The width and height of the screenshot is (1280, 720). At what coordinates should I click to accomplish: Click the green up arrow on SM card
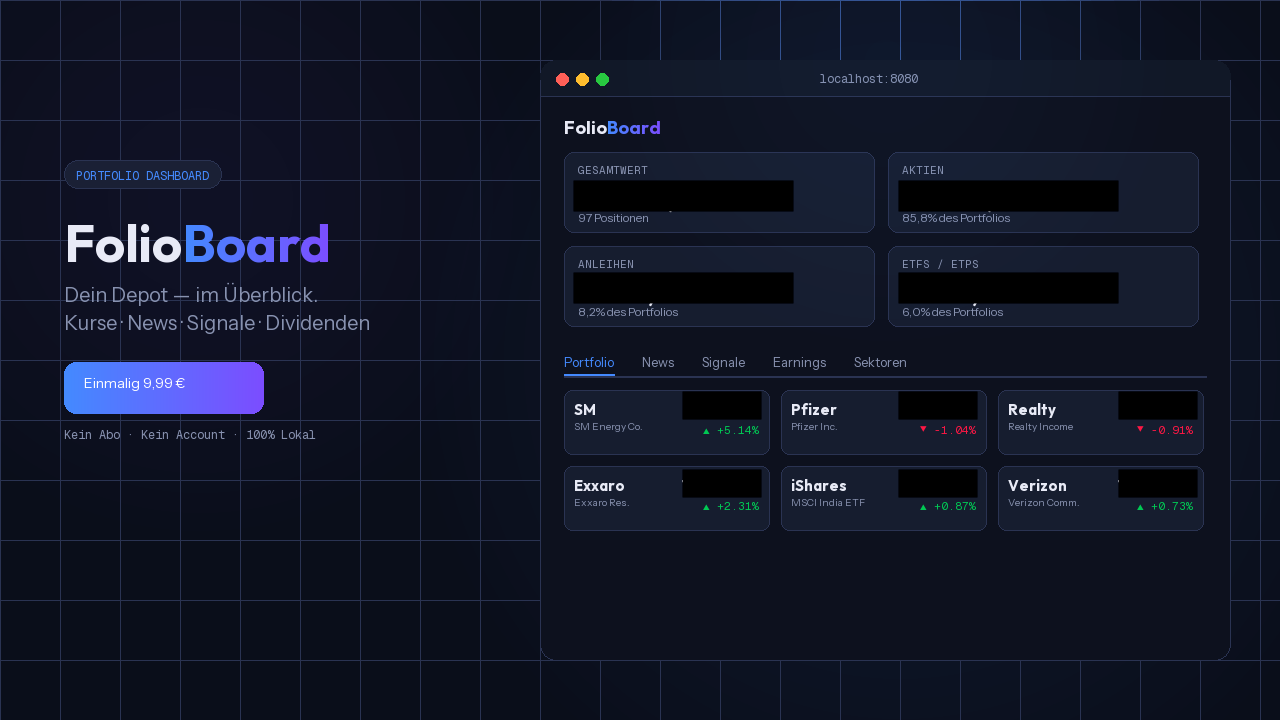(x=707, y=431)
